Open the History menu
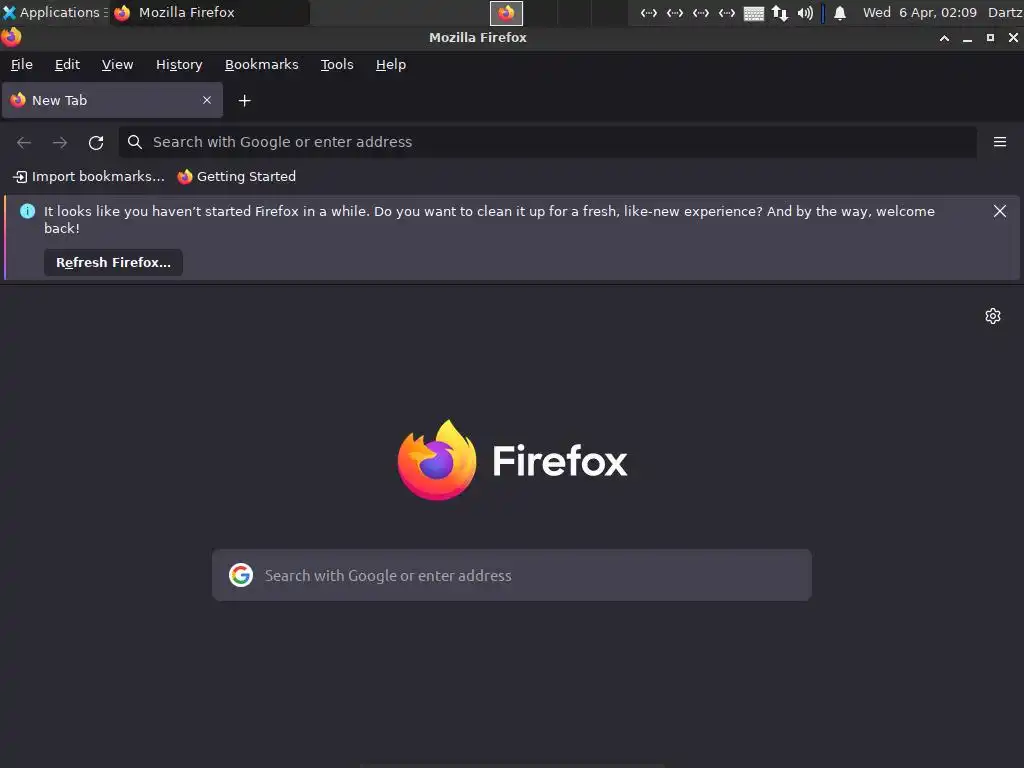Image resolution: width=1024 pixels, height=768 pixels. click(x=179, y=65)
